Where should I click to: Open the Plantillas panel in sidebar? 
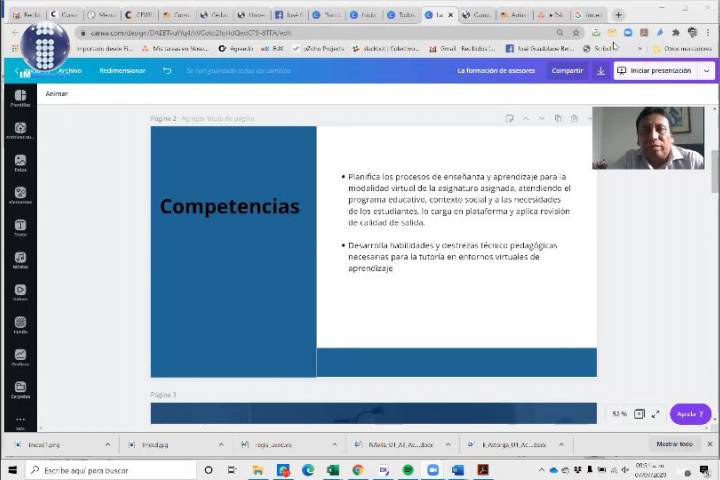click(x=20, y=97)
